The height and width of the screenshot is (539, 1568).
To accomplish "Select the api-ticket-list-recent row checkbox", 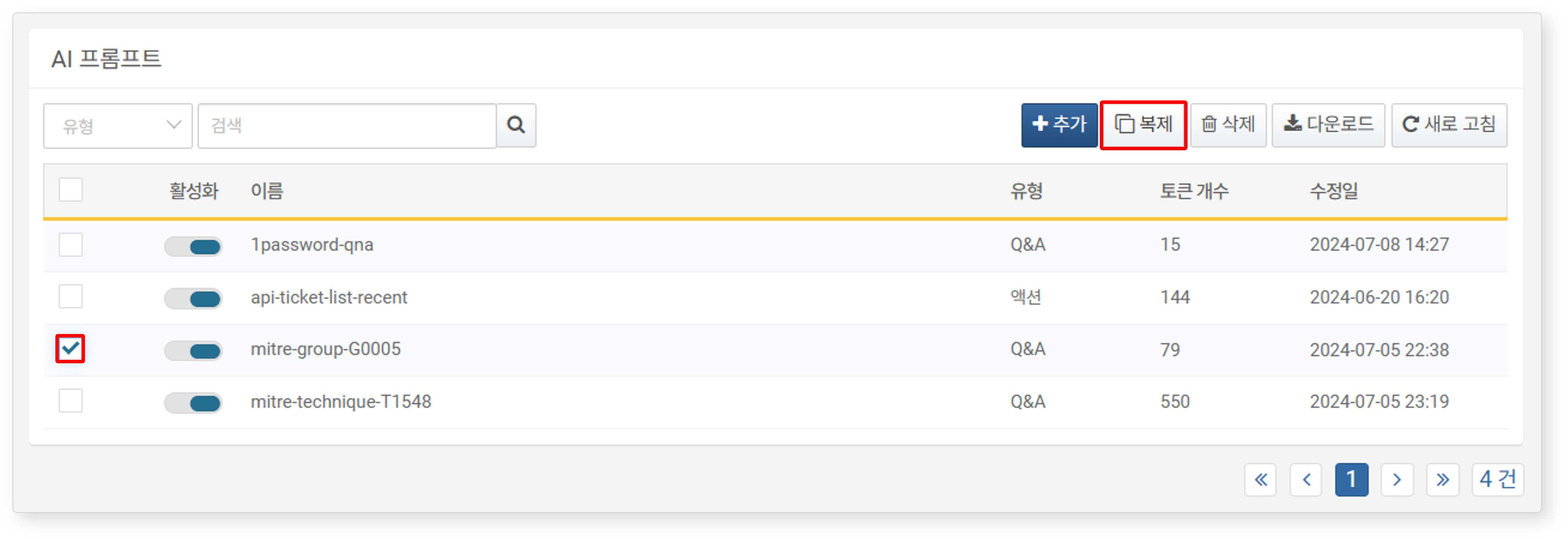I will pyautogui.click(x=71, y=297).
